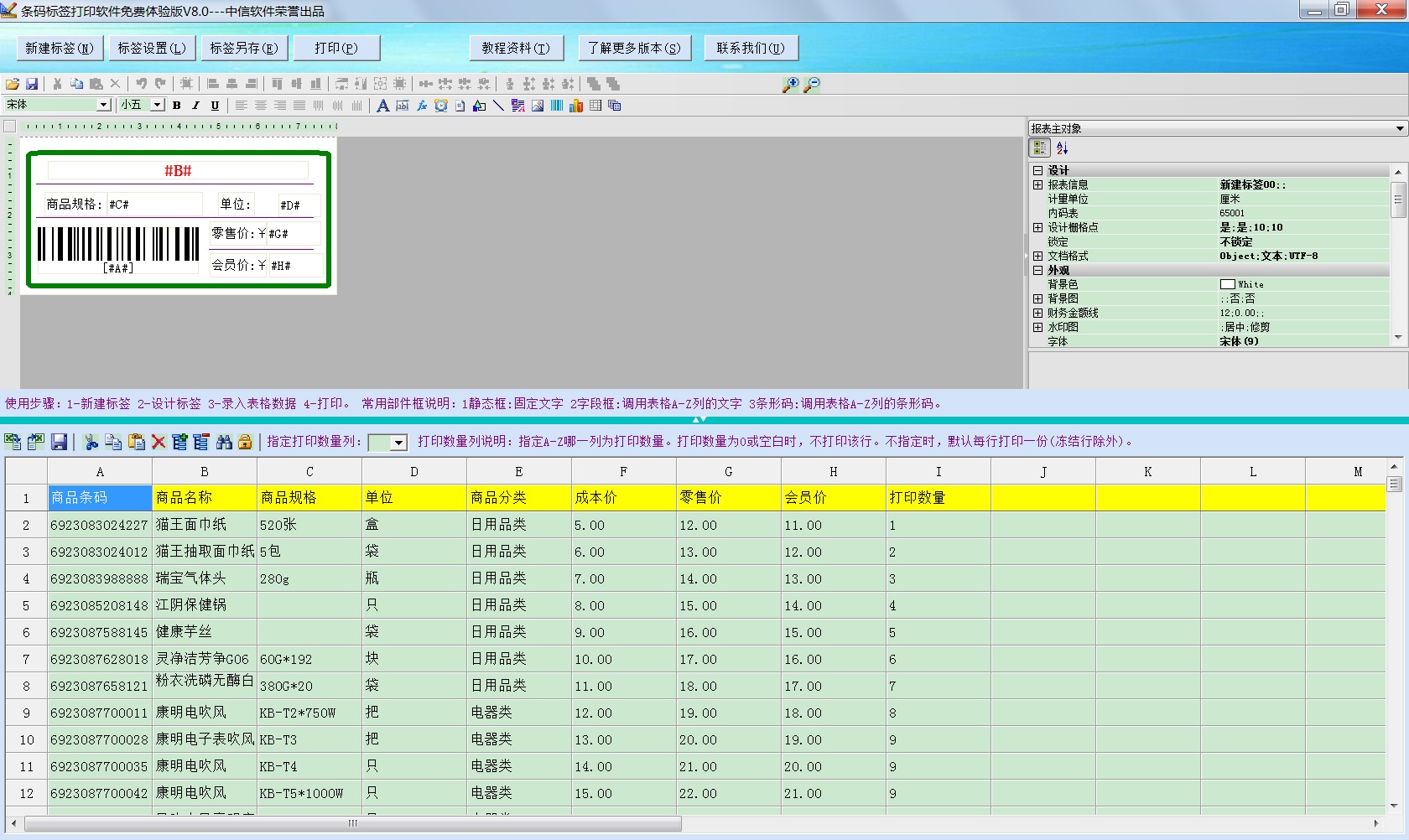Open the 指定打印数量列 dropdown
1409x840 pixels.
coord(398,443)
